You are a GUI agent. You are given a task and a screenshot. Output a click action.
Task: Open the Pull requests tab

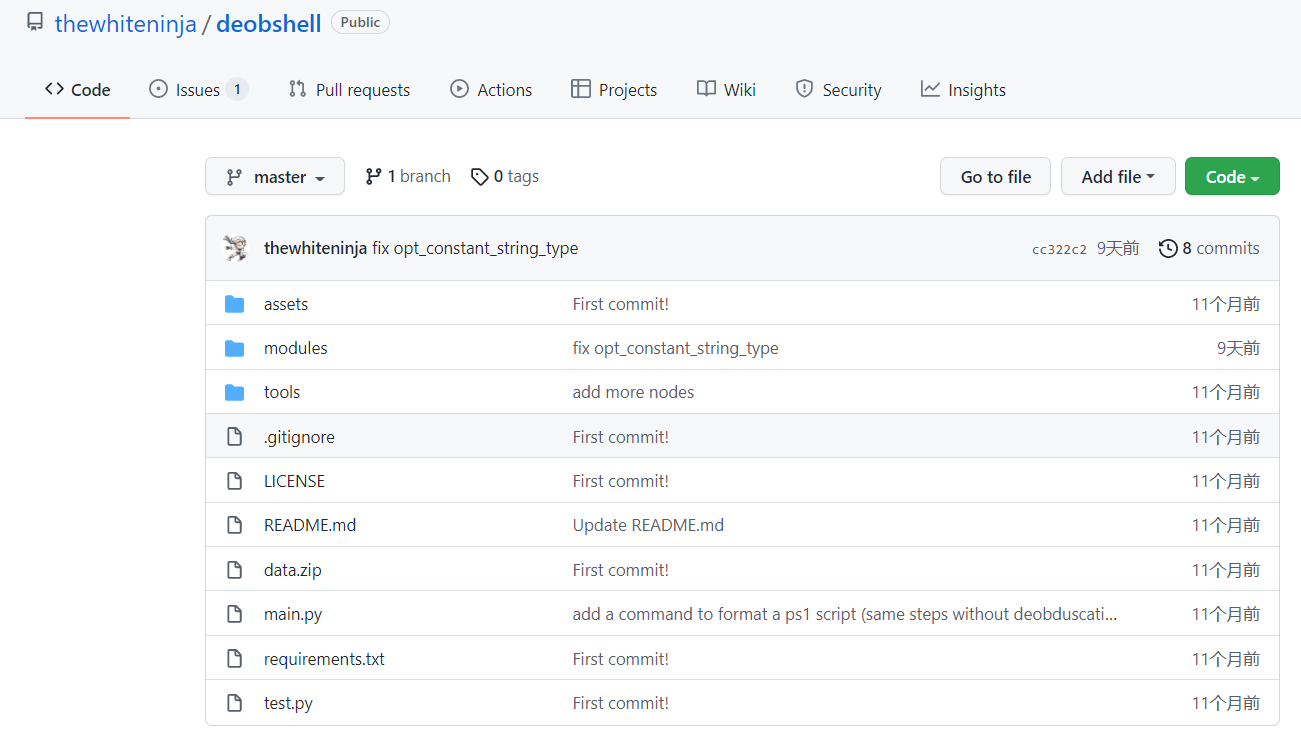[349, 90]
